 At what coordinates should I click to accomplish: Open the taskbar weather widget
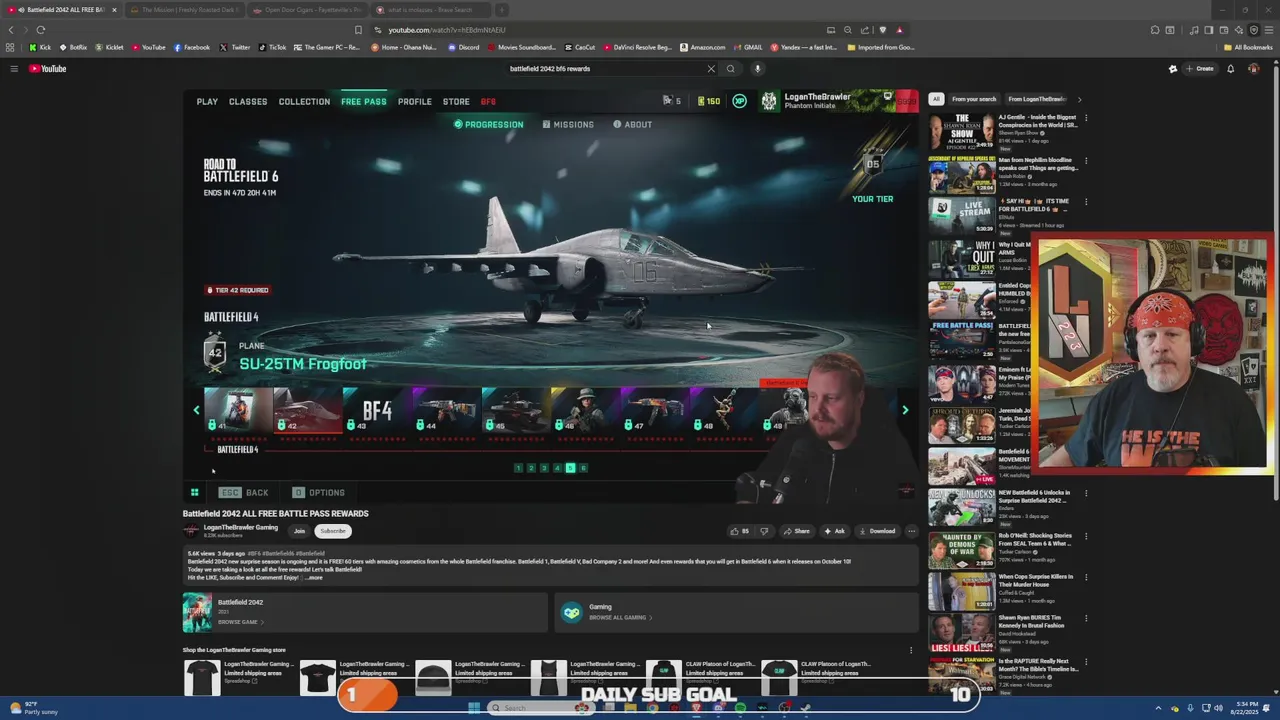point(35,708)
